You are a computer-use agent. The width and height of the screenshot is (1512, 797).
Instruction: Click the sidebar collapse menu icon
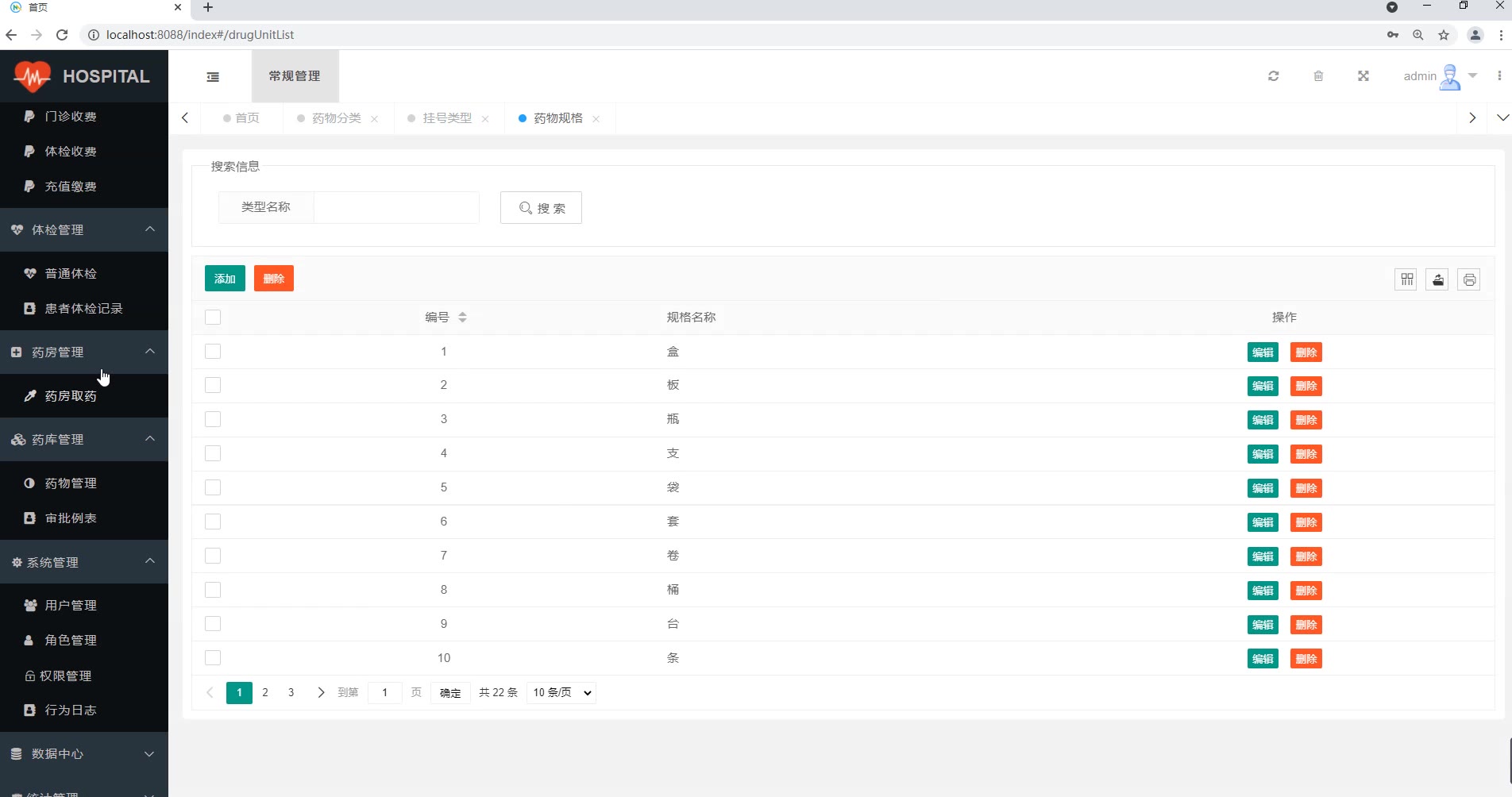tap(213, 77)
